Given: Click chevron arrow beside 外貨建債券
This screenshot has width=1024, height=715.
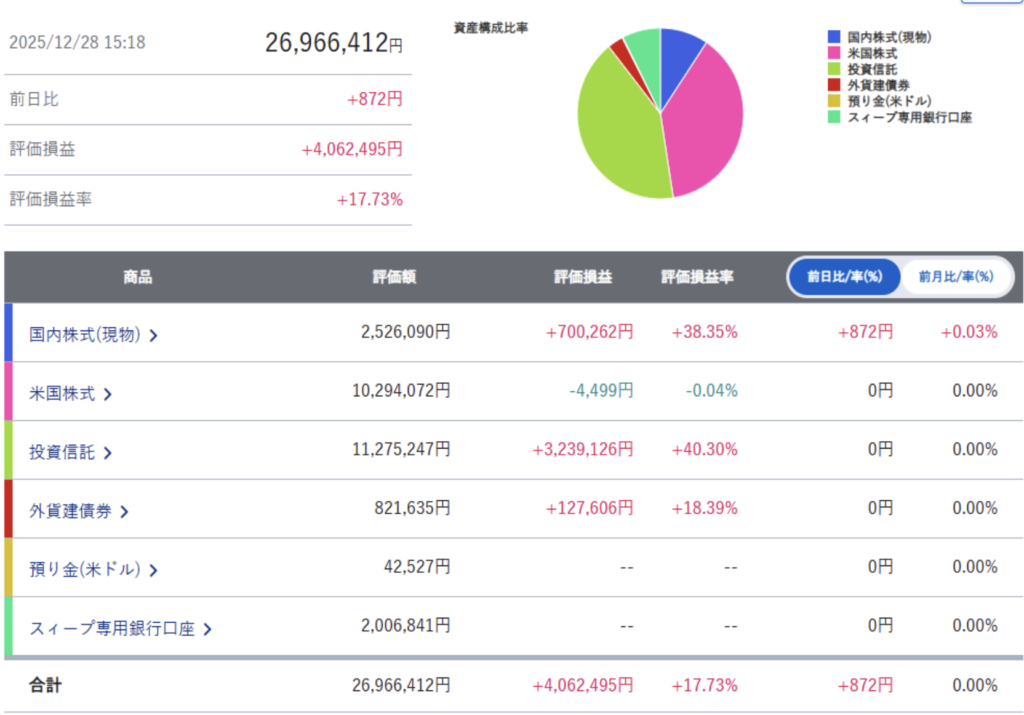Looking at the screenshot, I should (x=124, y=512).
